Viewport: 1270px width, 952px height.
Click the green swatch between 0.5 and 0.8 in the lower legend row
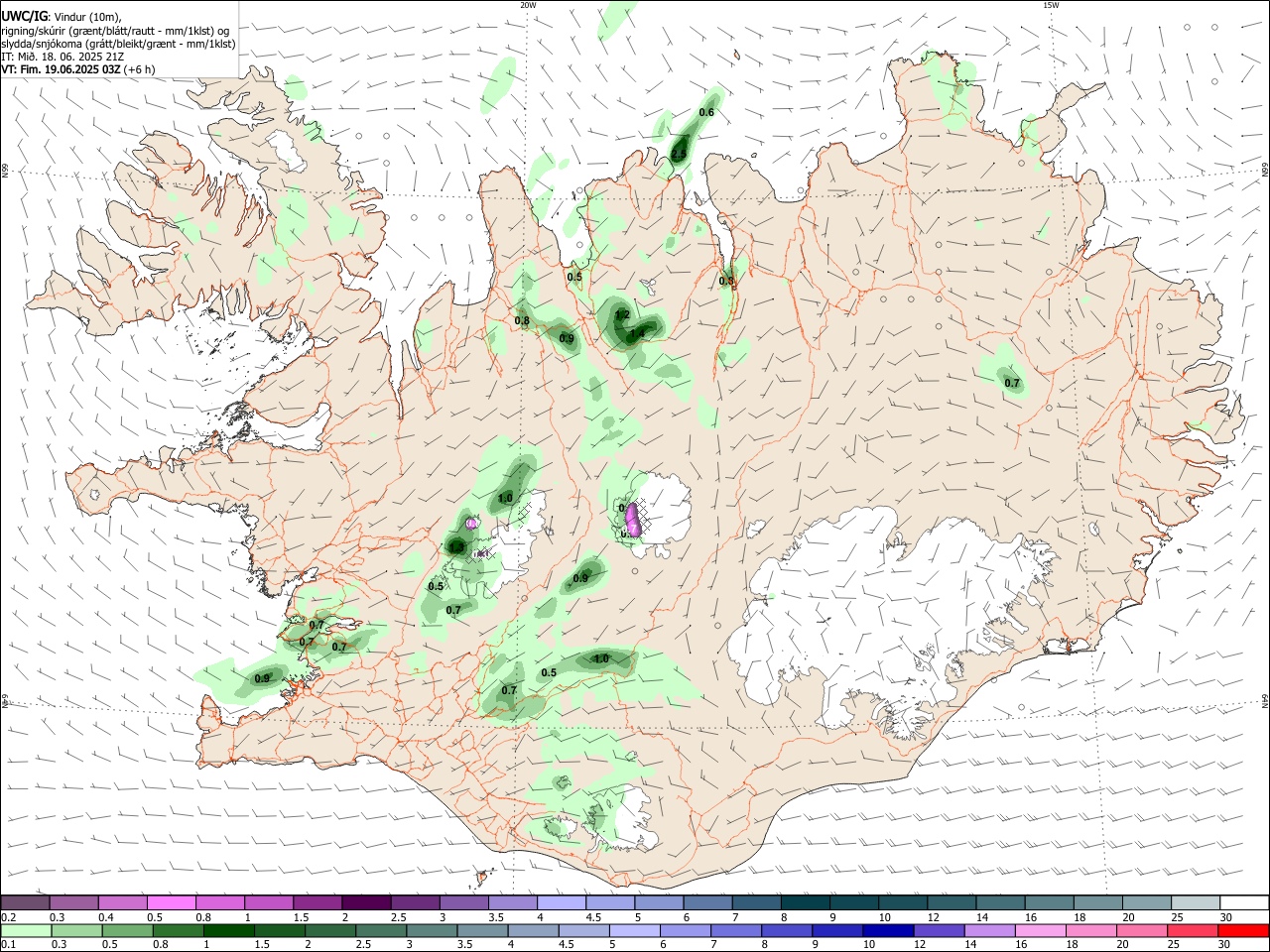(127, 930)
